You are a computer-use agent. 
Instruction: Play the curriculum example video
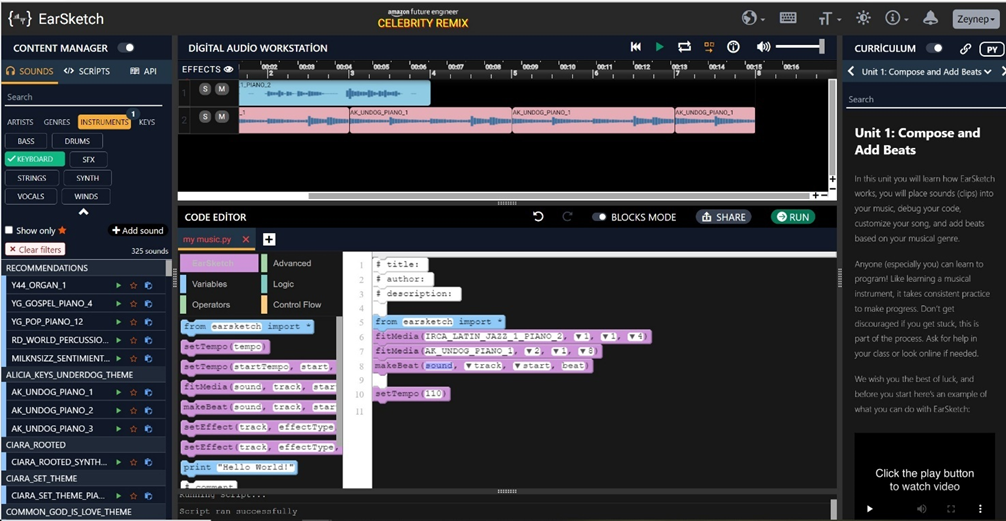coord(870,509)
